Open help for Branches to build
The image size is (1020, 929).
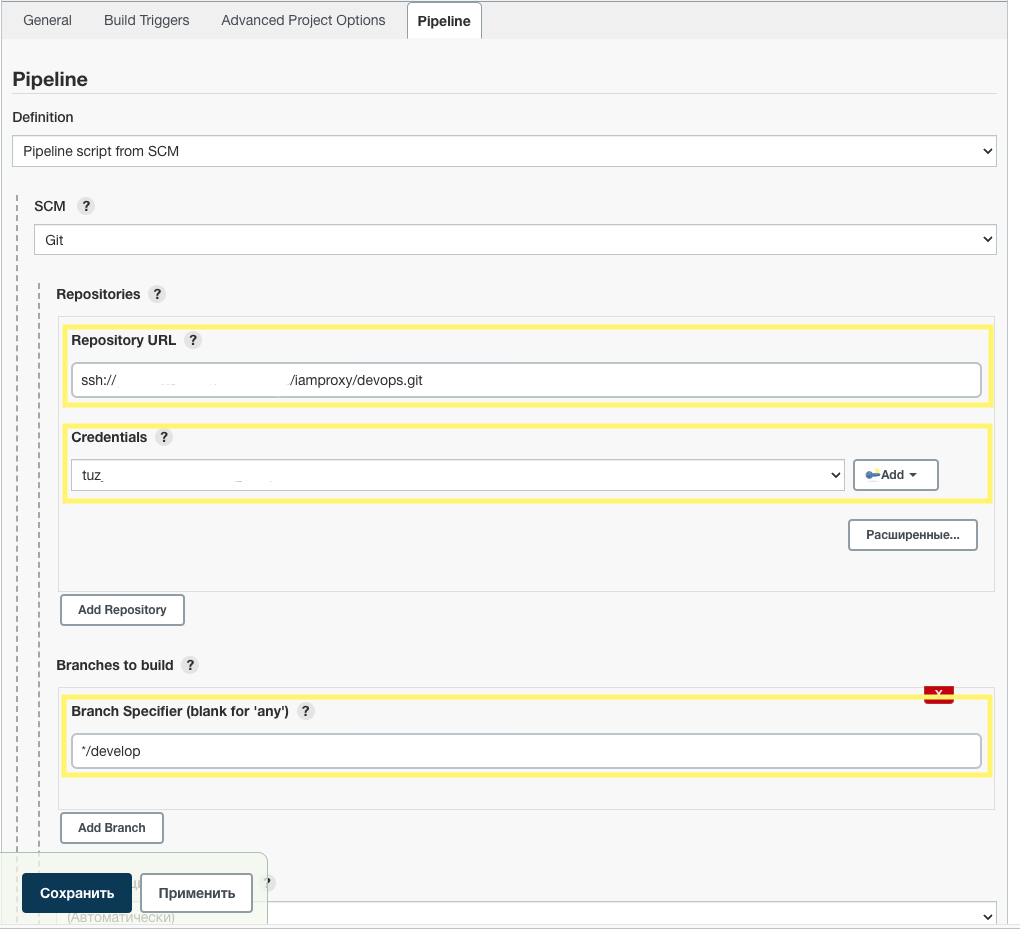point(190,665)
